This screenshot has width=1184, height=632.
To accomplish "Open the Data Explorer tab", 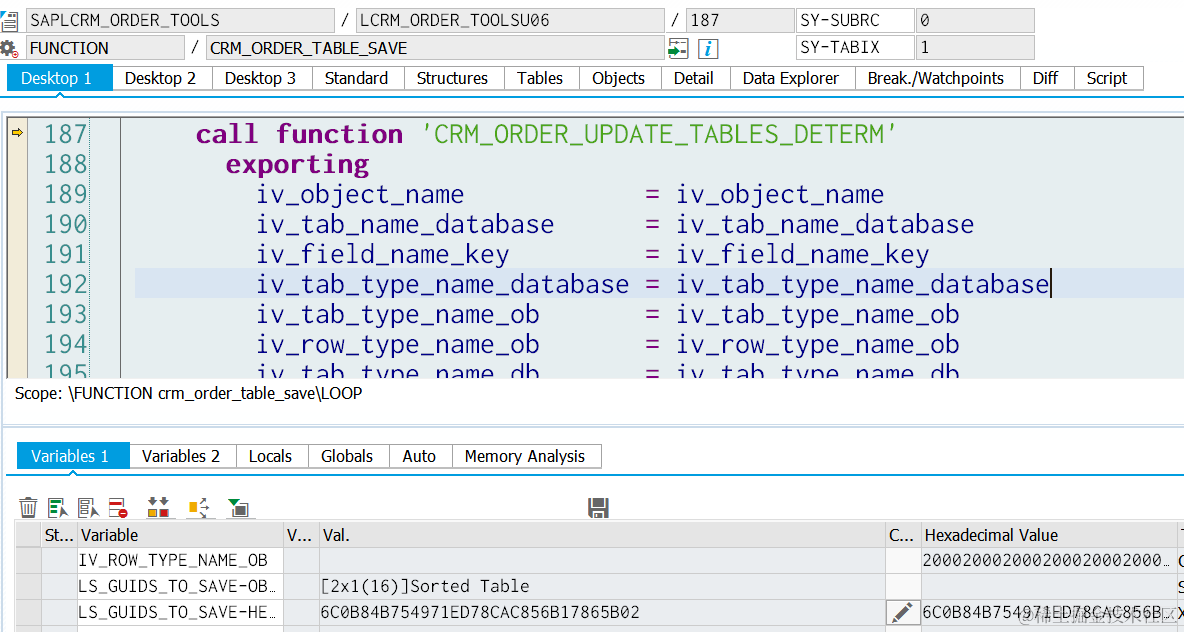I will pos(791,79).
